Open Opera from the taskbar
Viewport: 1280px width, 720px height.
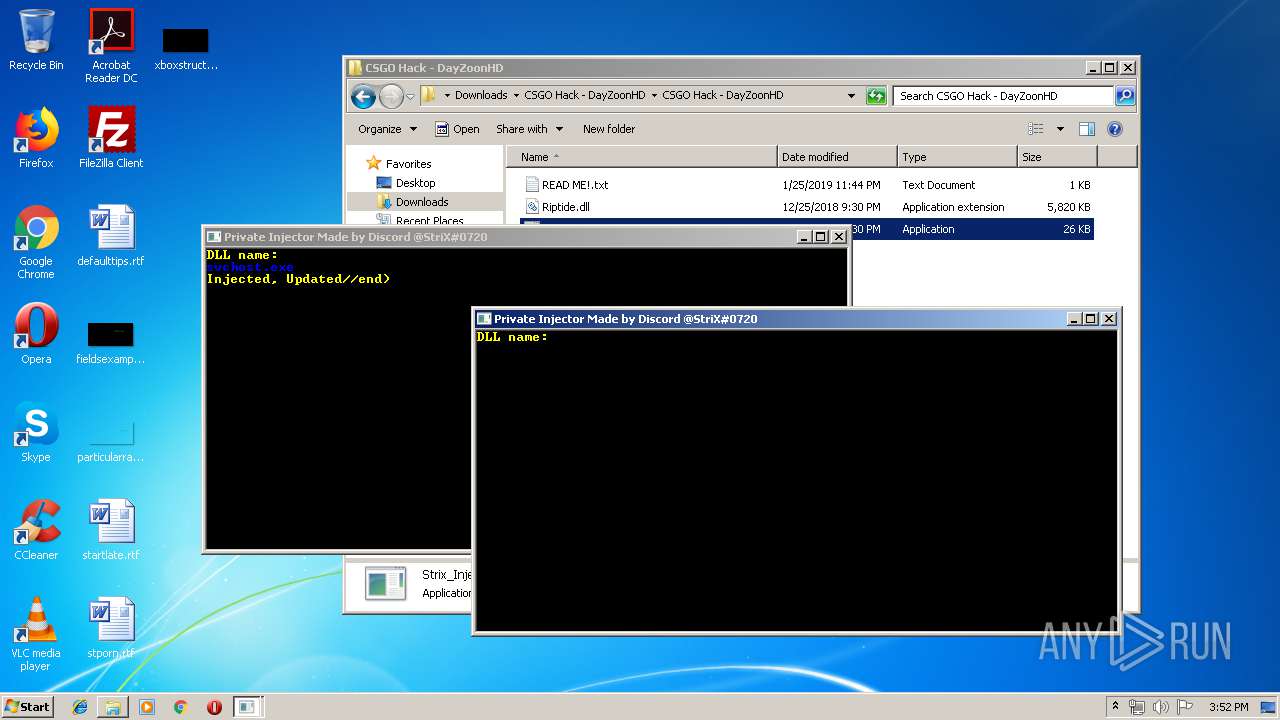tap(214, 707)
